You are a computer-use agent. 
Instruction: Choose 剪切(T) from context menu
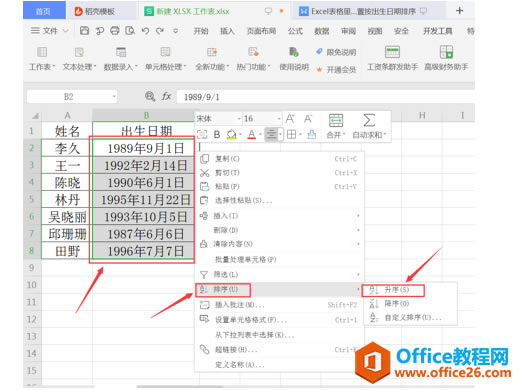[279, 173]
